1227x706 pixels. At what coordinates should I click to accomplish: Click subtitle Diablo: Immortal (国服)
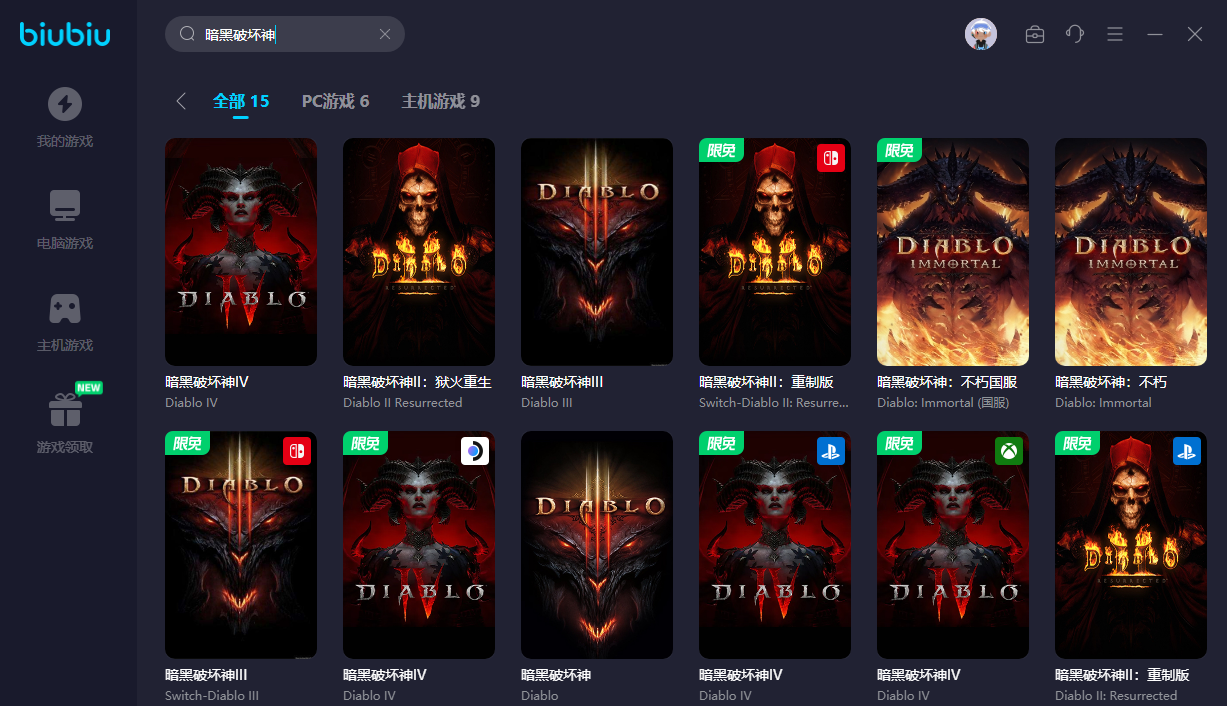943,403
